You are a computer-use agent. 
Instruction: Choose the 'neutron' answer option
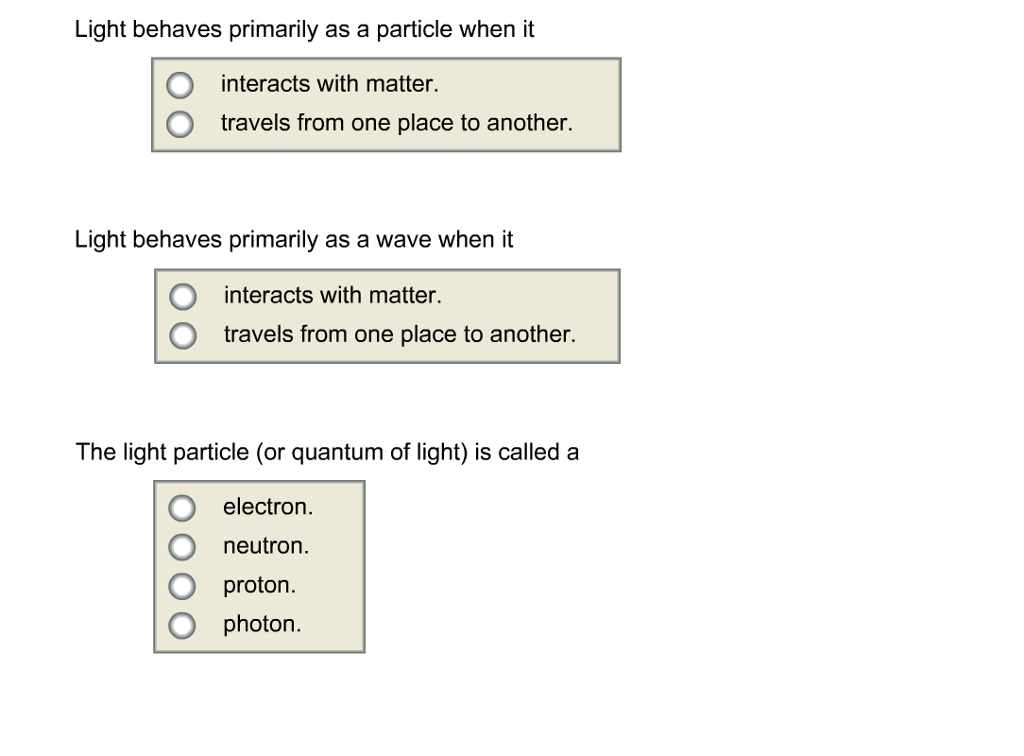tap(181, 547)
